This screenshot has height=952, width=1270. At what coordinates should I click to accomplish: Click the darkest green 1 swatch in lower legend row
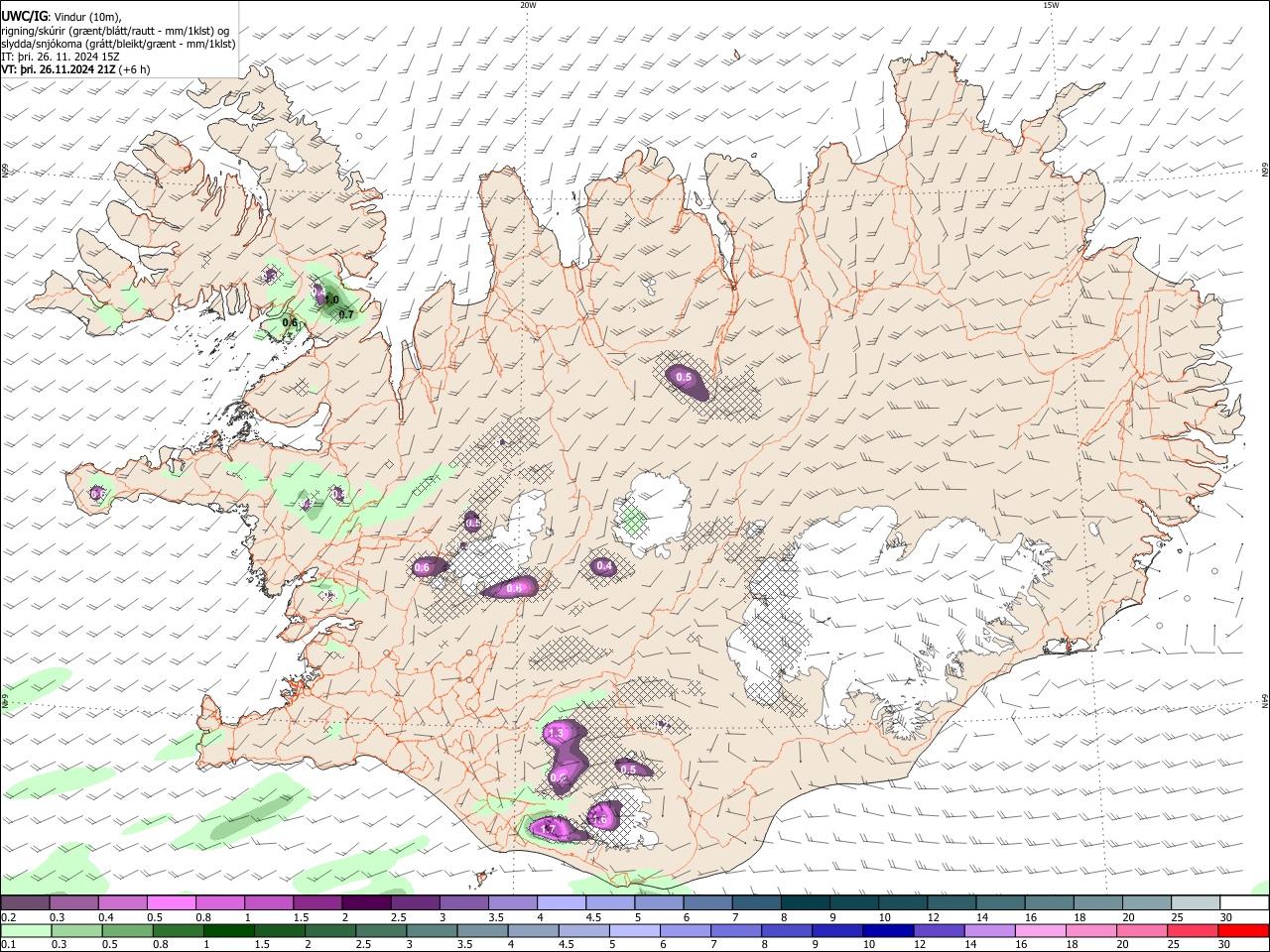(230, 930)
